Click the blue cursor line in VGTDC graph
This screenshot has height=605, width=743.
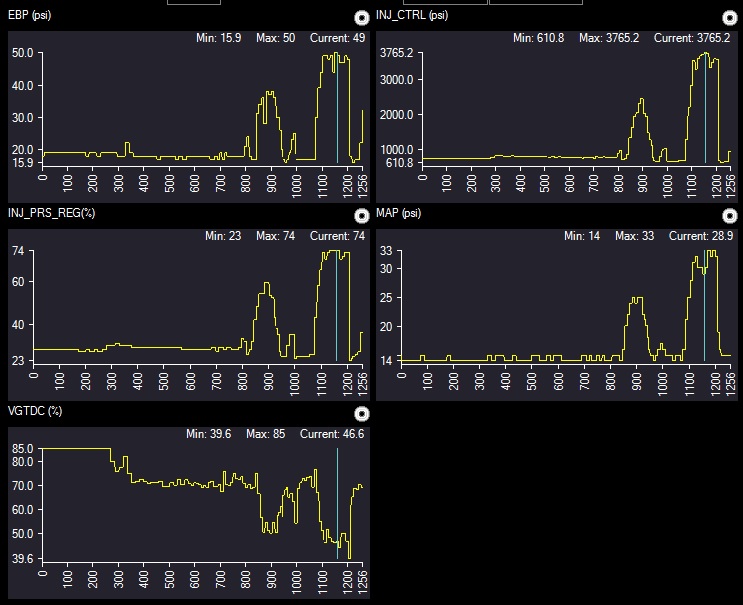point(337,500)
